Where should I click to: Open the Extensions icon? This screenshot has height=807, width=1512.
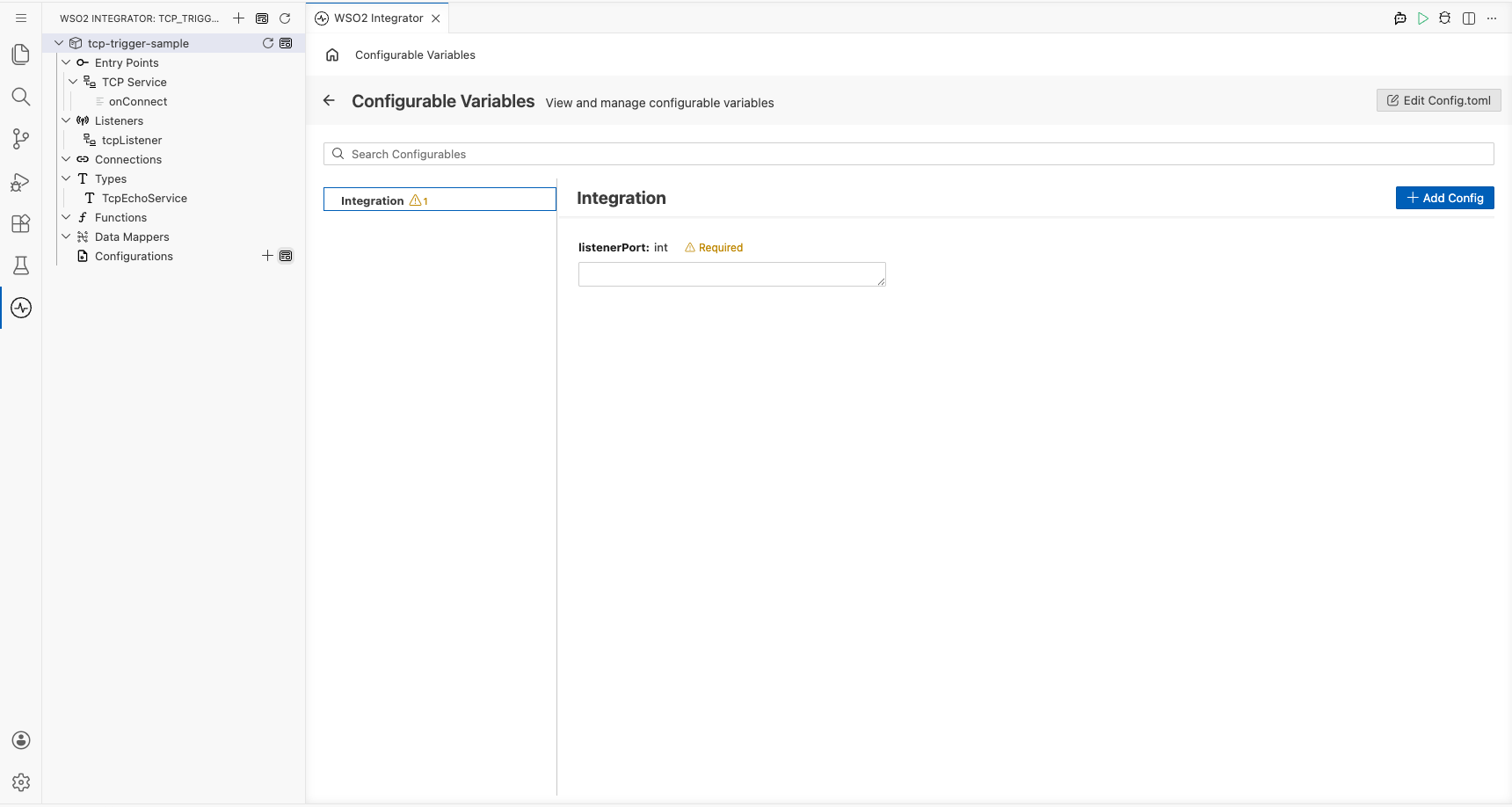[x=21, y=223]
